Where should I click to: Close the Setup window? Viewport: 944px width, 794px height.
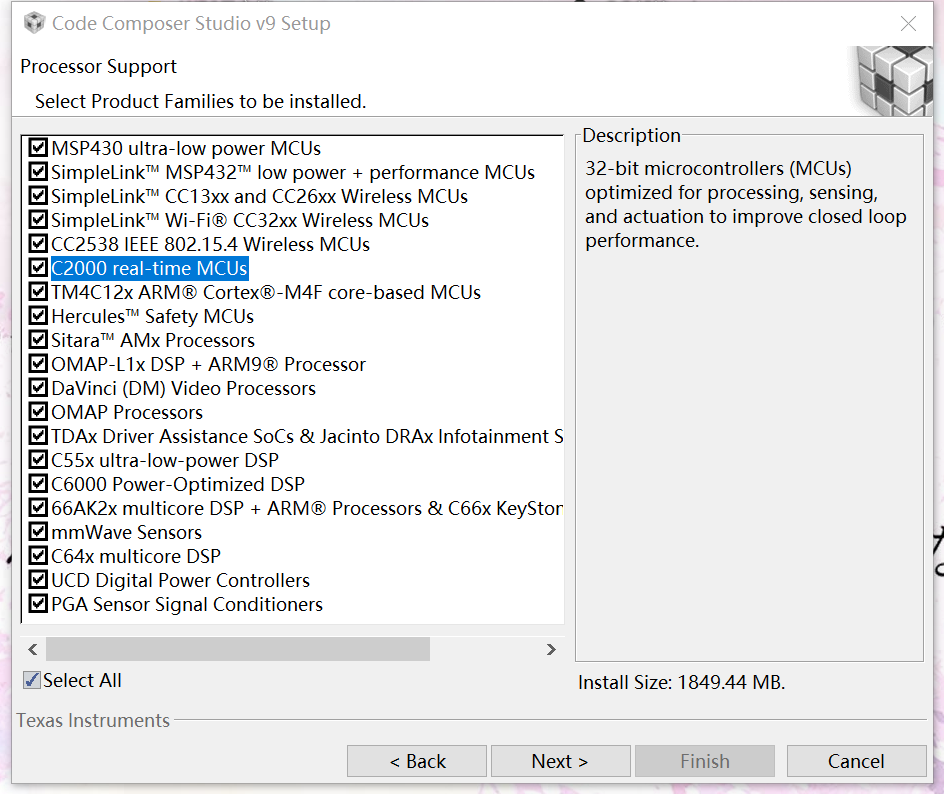coord(908,24)
